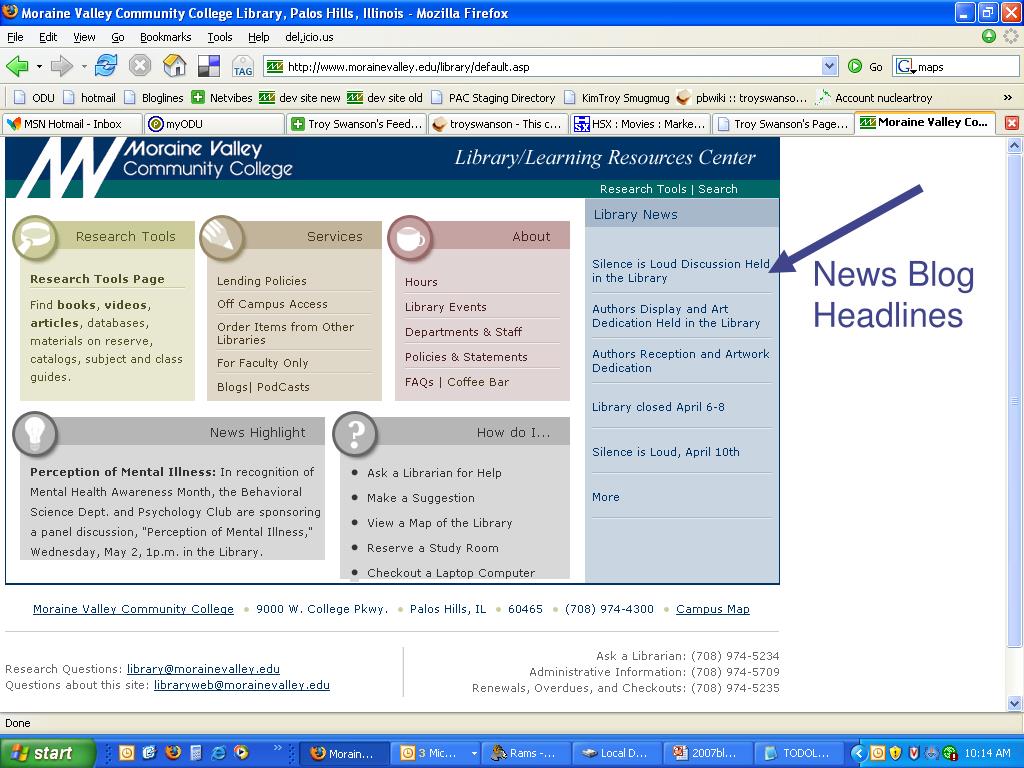
Task: Go to the Home page icon
Action: click(x=174, y=66)
